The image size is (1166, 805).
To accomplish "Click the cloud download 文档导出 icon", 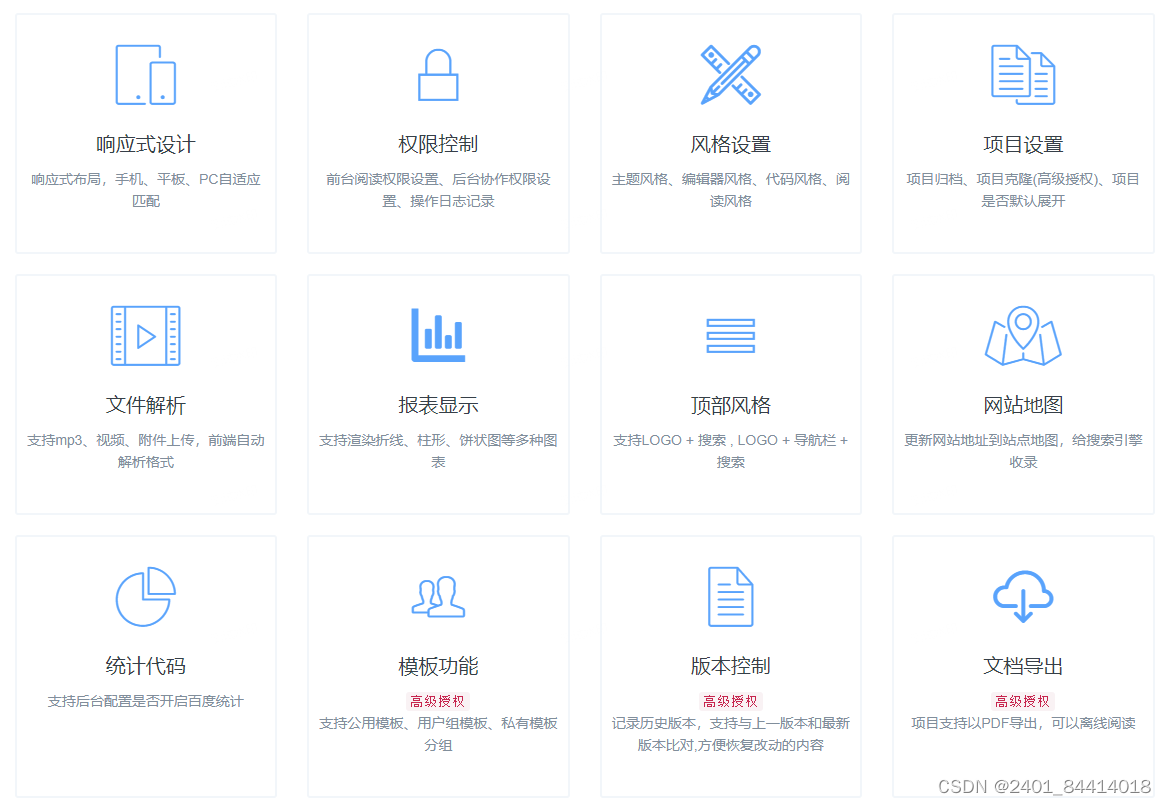I will (1022, 597).
